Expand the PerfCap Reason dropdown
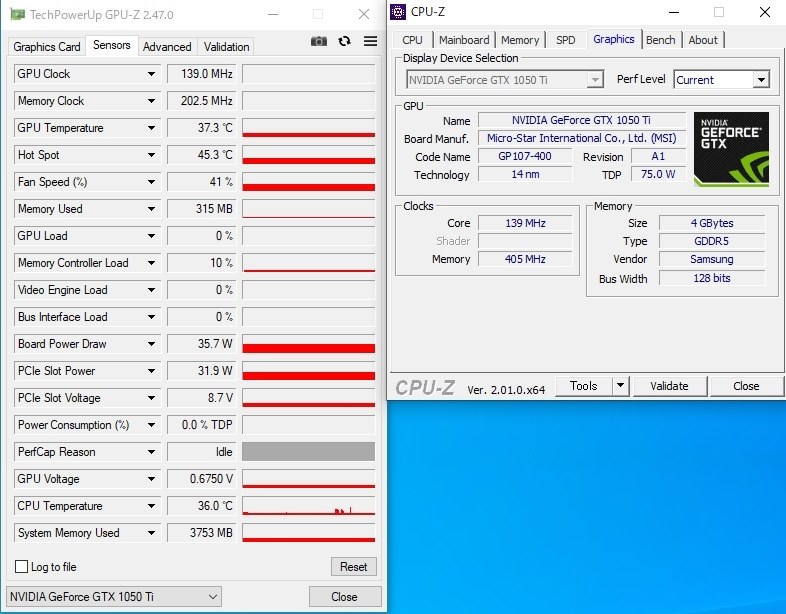This screenshot has height=614, width=786. tap(151, 452)
